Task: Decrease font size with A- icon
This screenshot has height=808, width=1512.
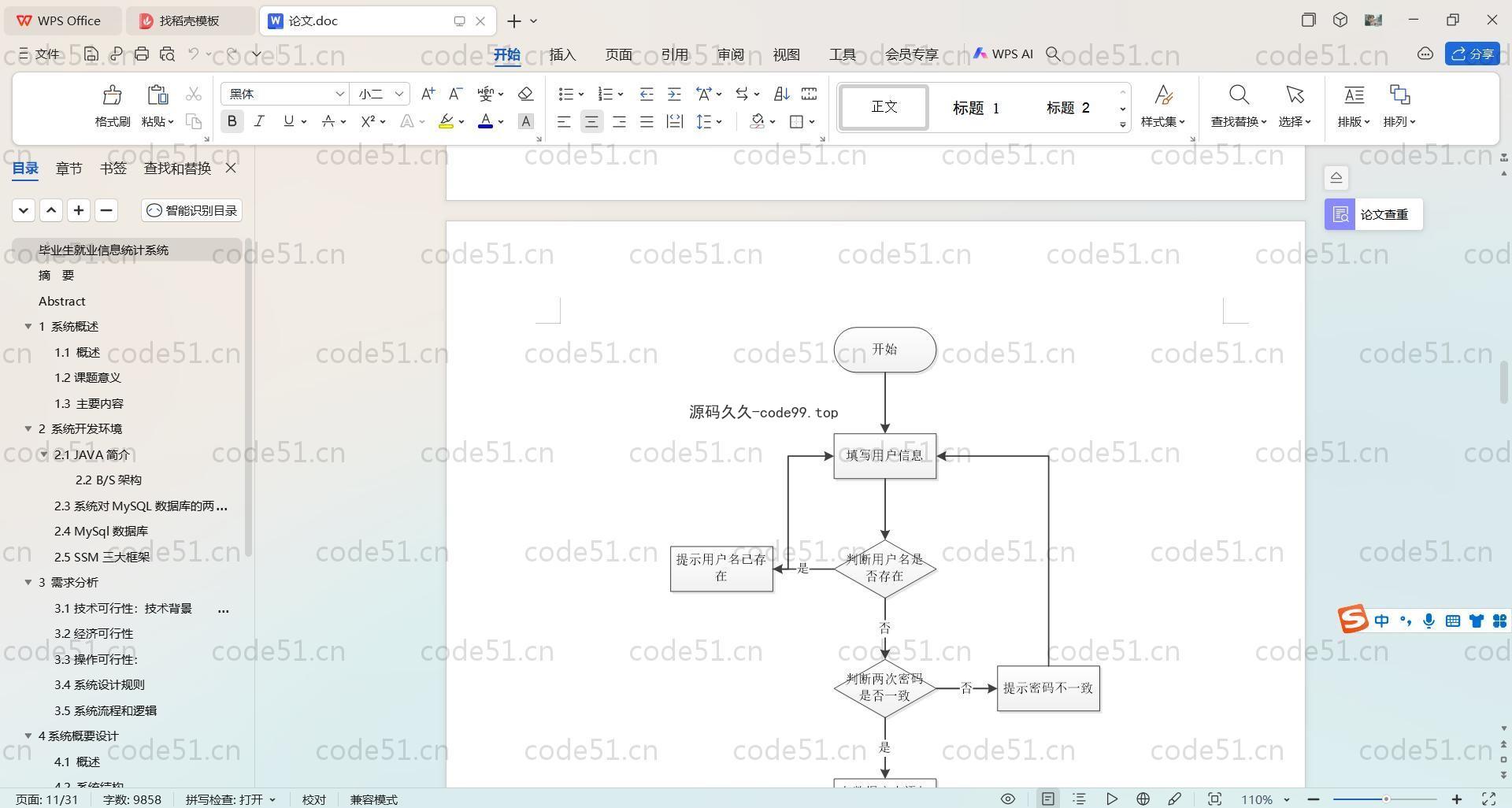Action: [455, 94]
